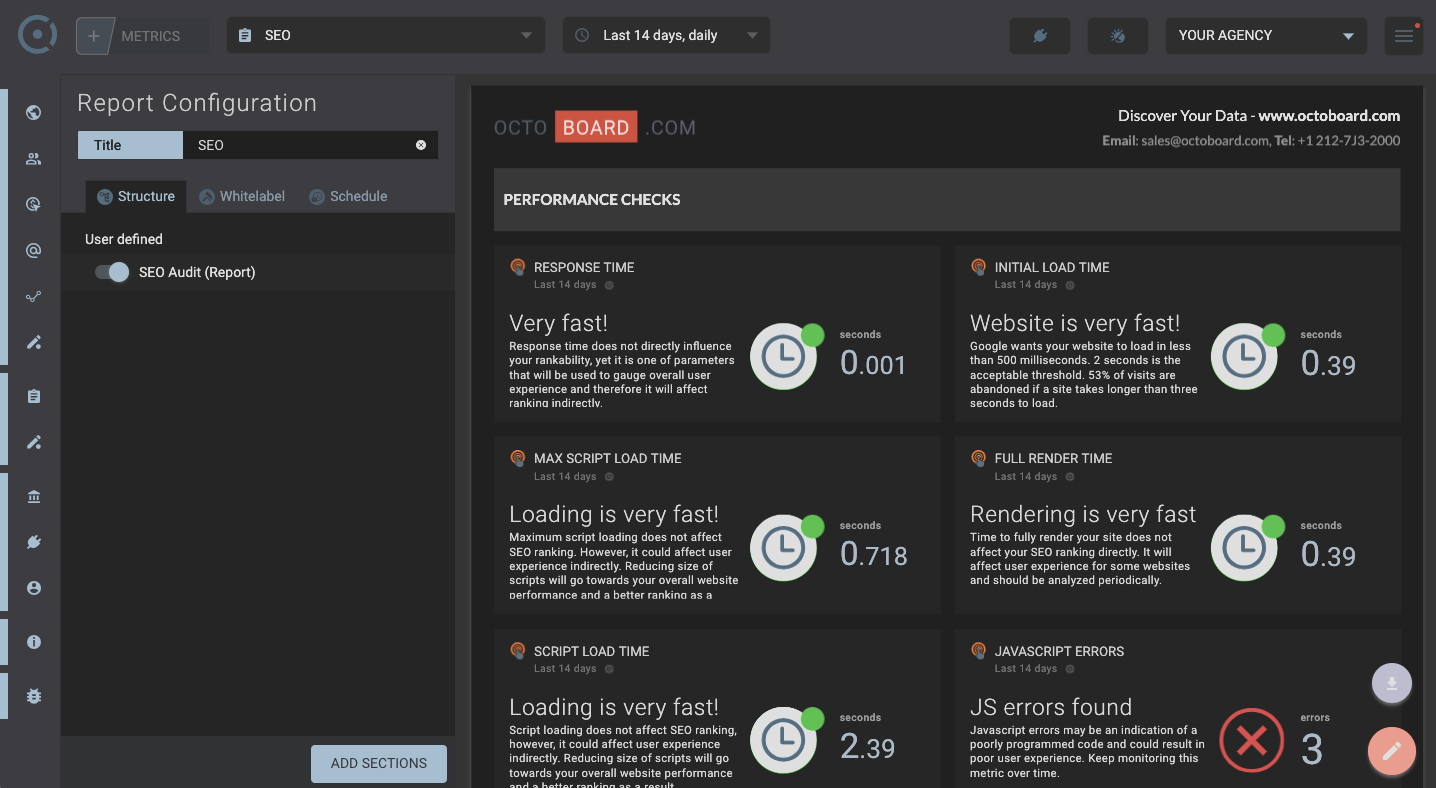Click the RESPONSE TIME widget icon
Screen dimensions: 1436x788
[518, 267]
